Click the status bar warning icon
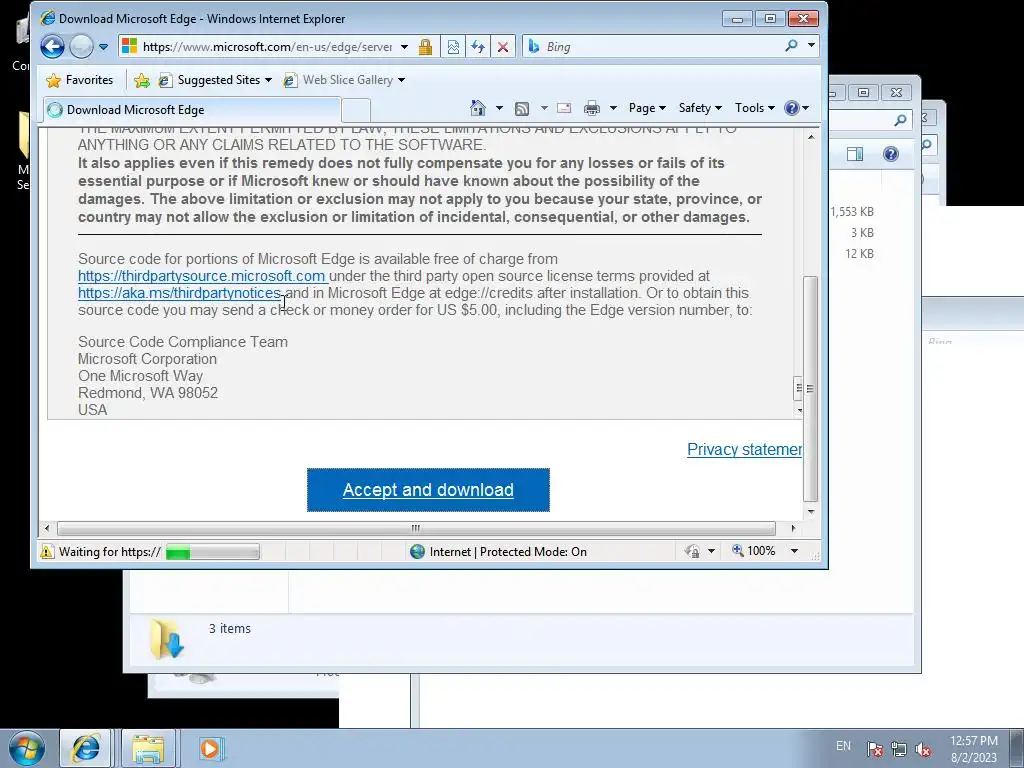Viewport: 1024px width, 768px height. tap(47, 552)
